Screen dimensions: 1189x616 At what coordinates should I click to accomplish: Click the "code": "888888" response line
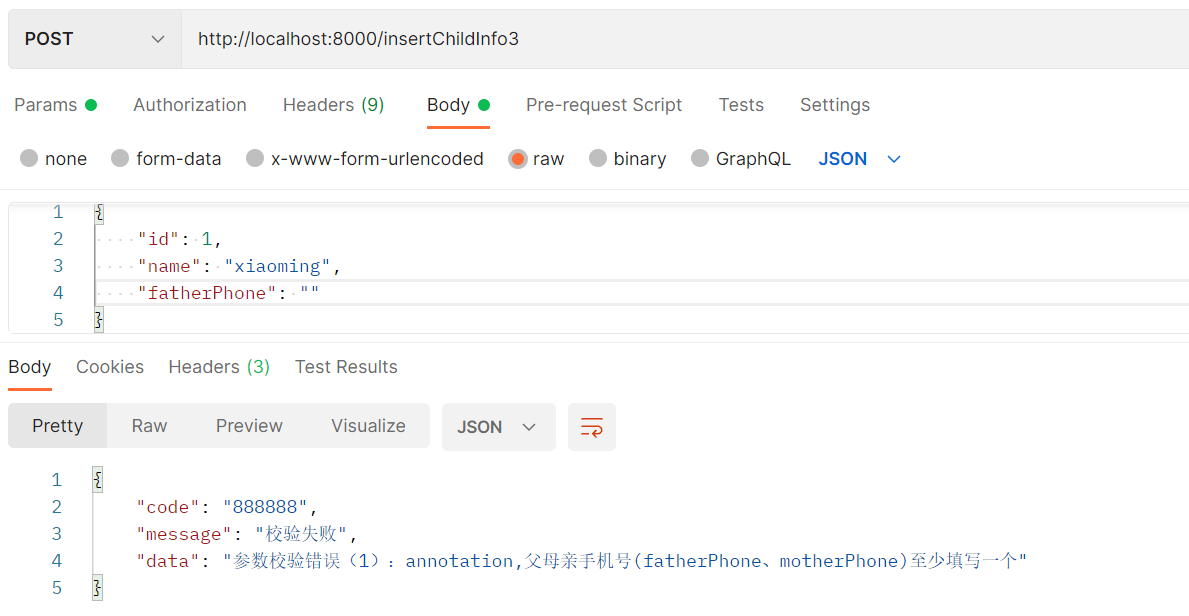click(227, 507)
